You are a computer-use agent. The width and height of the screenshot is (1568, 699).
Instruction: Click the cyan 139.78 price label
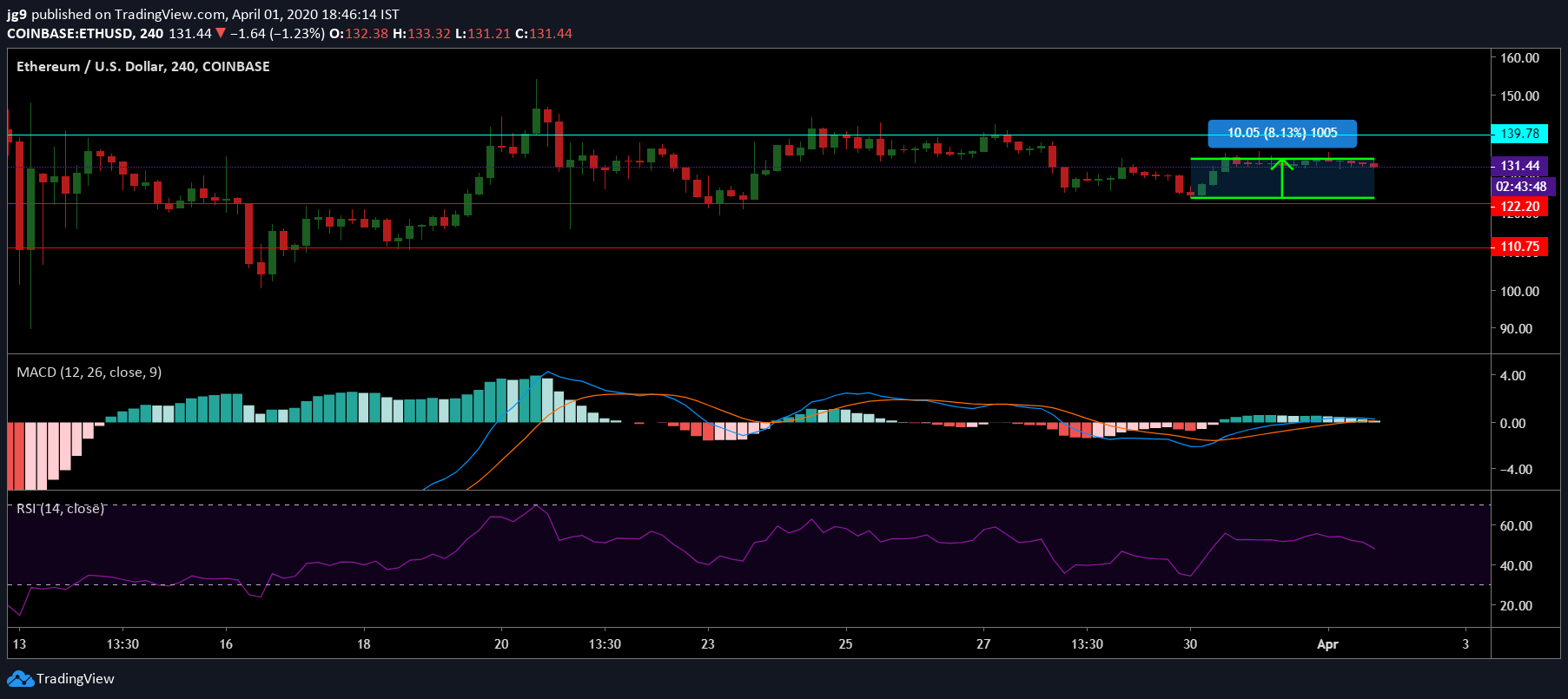(x=1519, y=134)
